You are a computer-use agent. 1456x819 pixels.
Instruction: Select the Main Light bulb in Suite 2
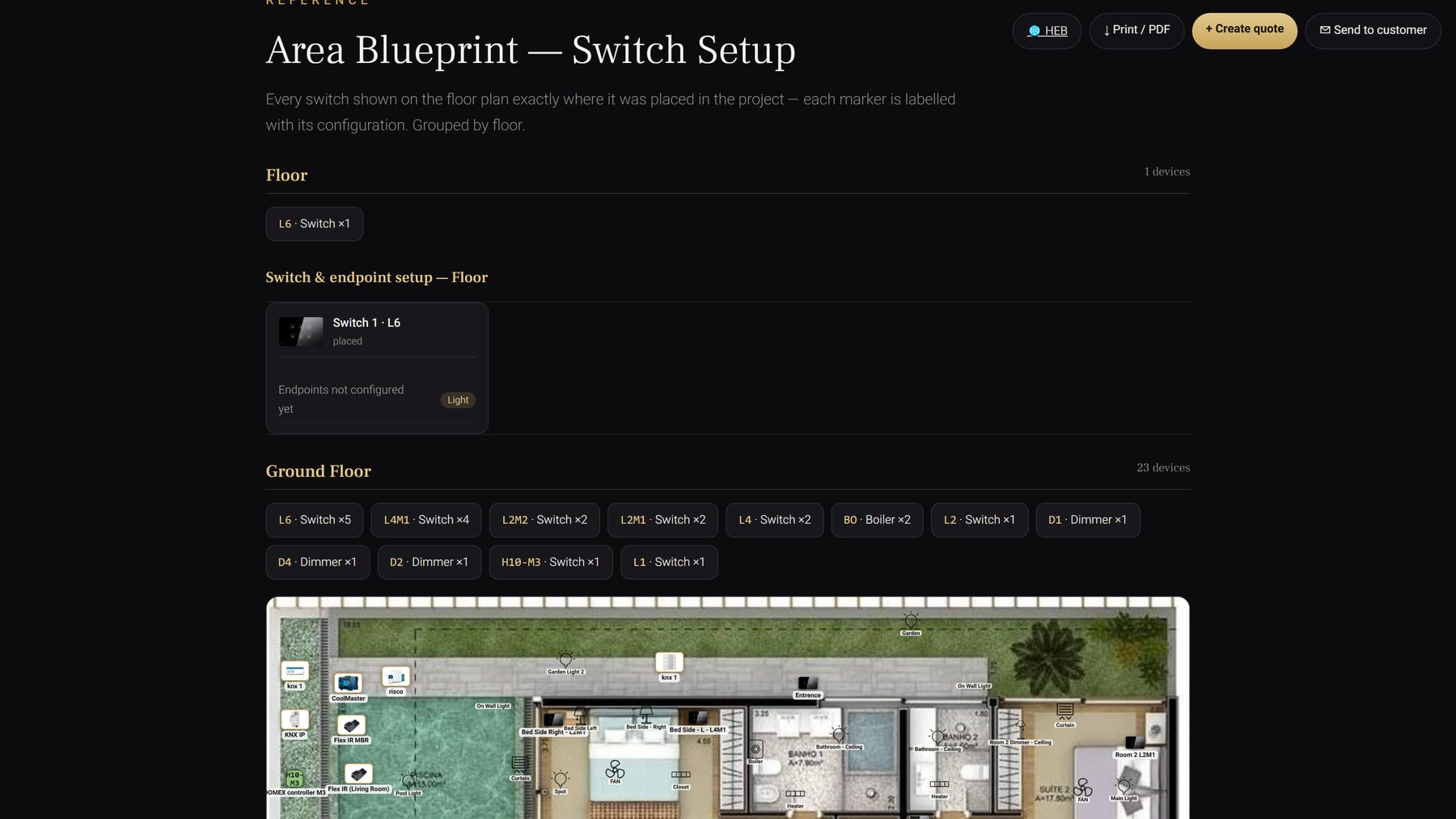[x=1124, y=785]
